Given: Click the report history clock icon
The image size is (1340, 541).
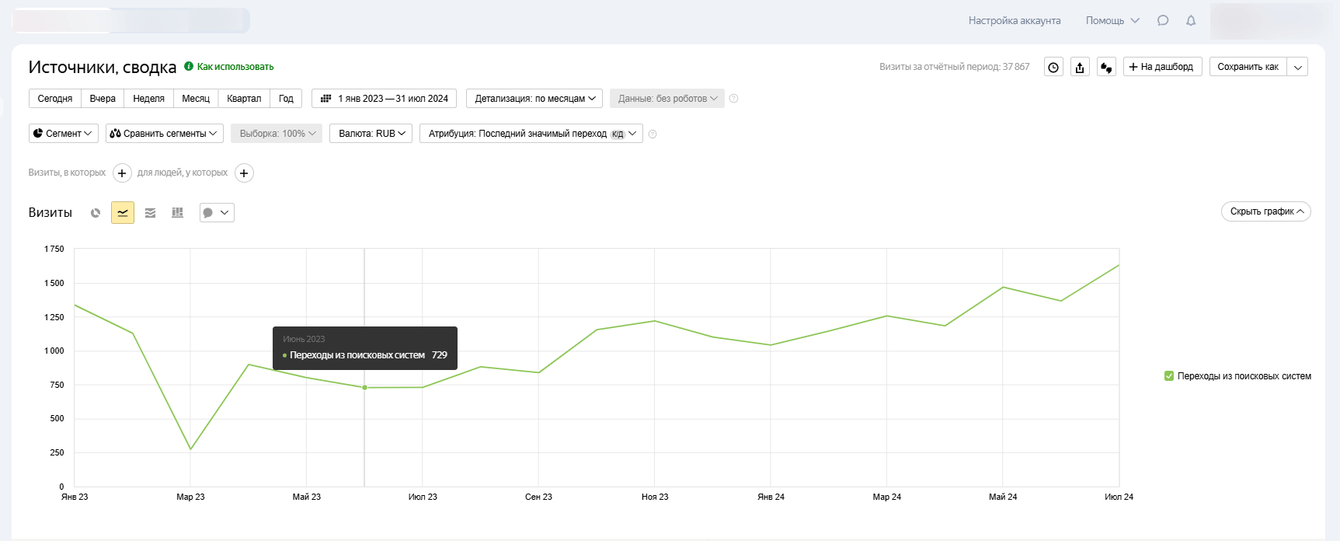Looking at the screenshot, I should (x=1053, y=67).
